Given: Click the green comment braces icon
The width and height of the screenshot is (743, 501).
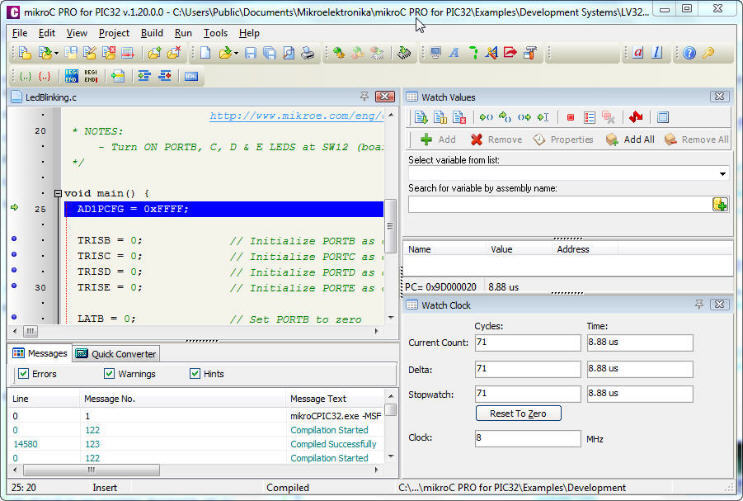Looking at the screenshot, I should pos(26,76).
